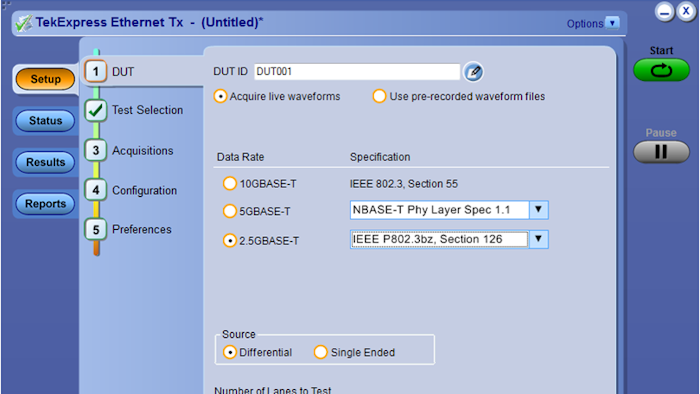Click the Specification column header
This screenshot has width=700, height=394.
pyautogui.click(x=380, y=157)
